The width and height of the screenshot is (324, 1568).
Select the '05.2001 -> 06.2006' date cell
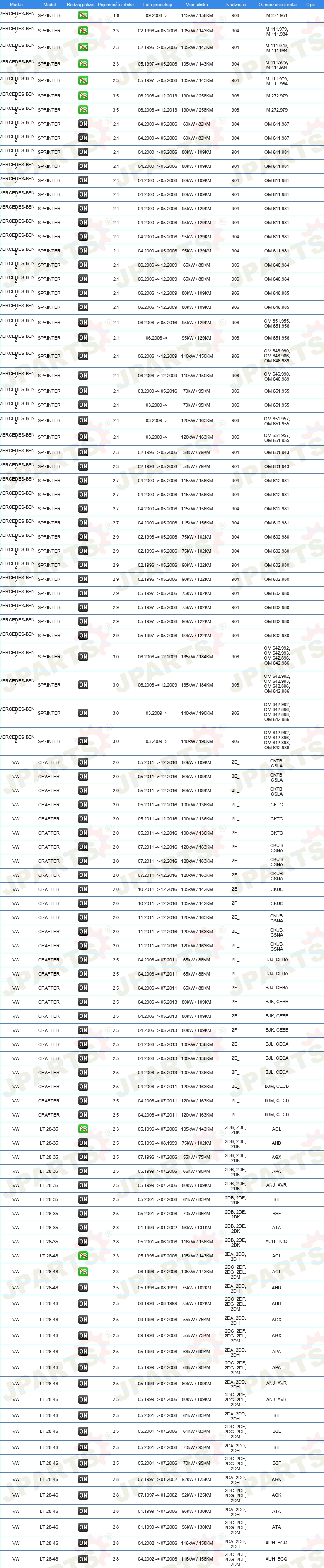157,1242
